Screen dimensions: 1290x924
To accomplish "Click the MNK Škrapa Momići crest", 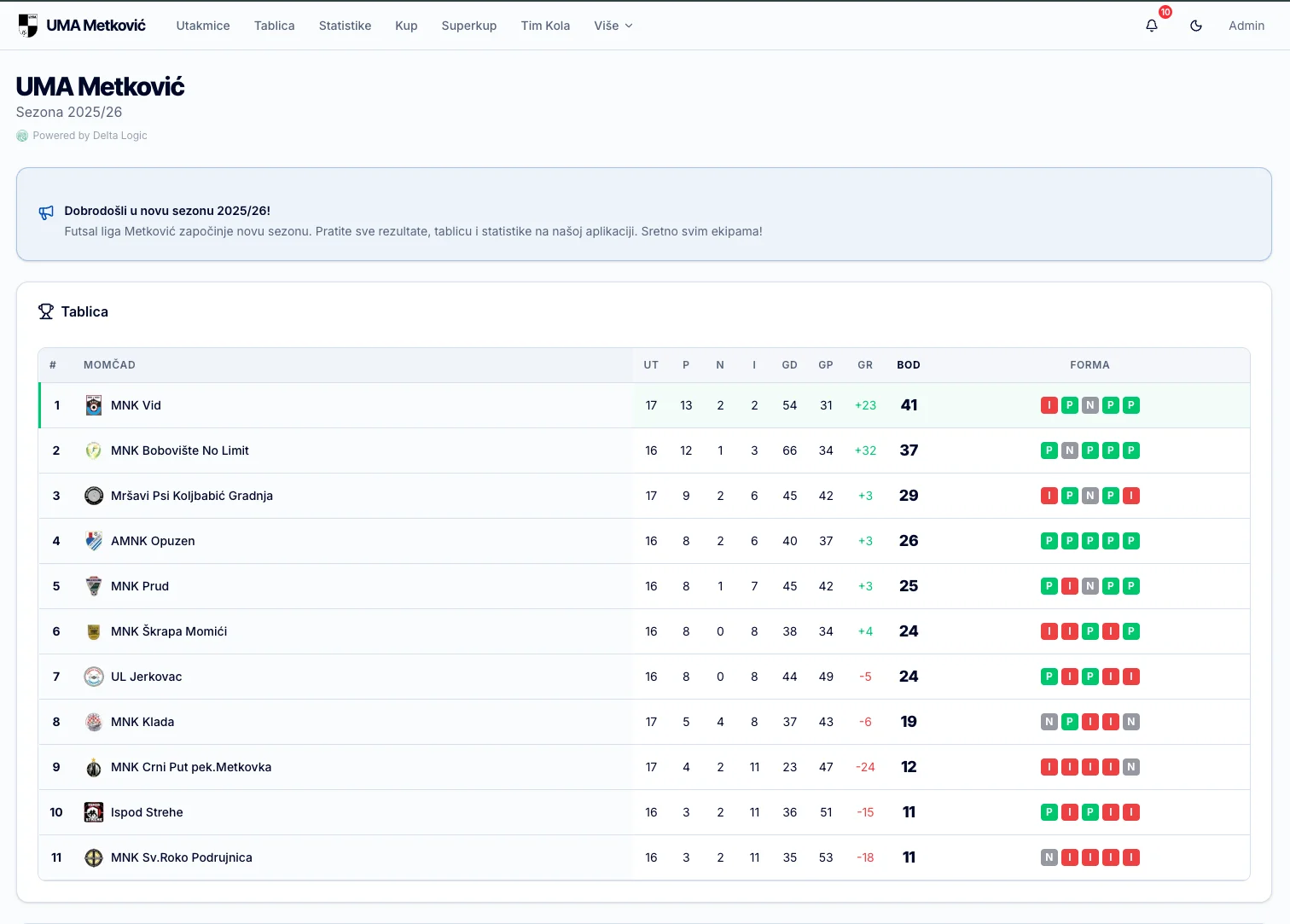I will tap(94, 631).
